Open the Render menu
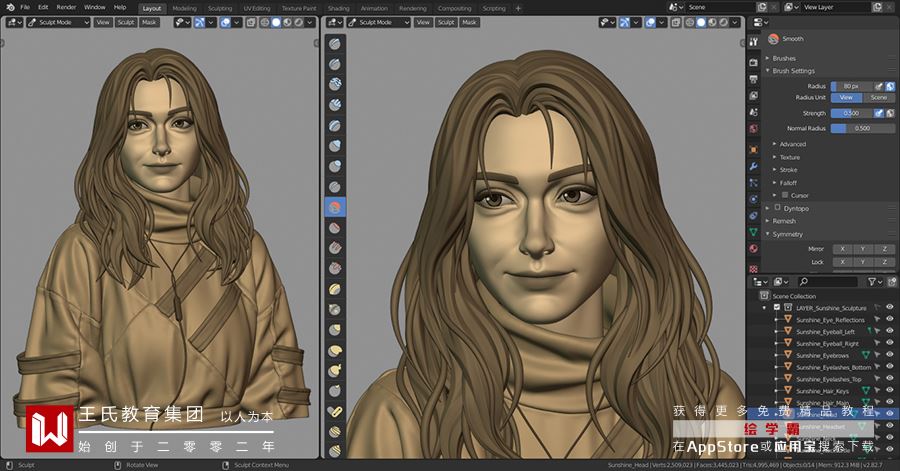 click(x=67, y=7)
